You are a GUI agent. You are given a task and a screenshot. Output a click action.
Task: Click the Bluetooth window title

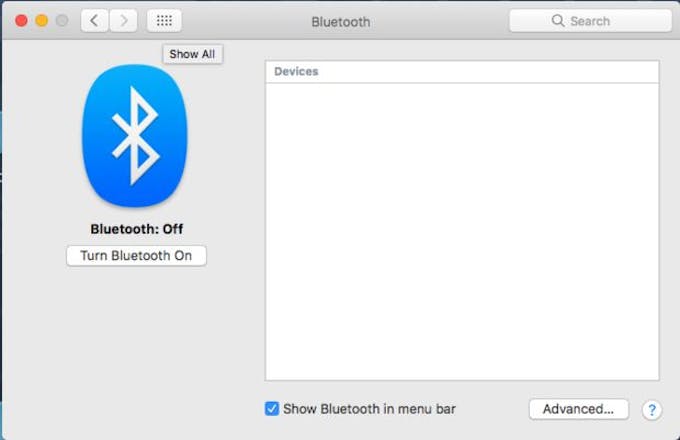pos(341,22)
